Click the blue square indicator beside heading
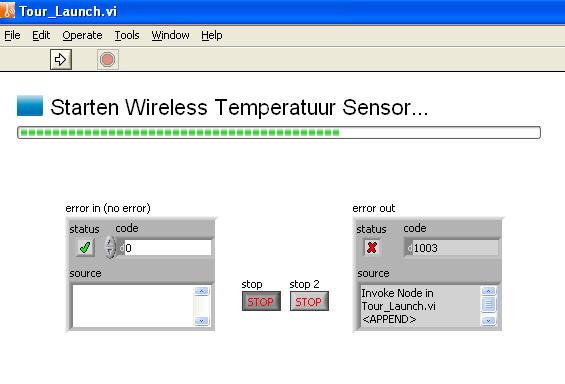565x384 pixels. pos(30,106)
